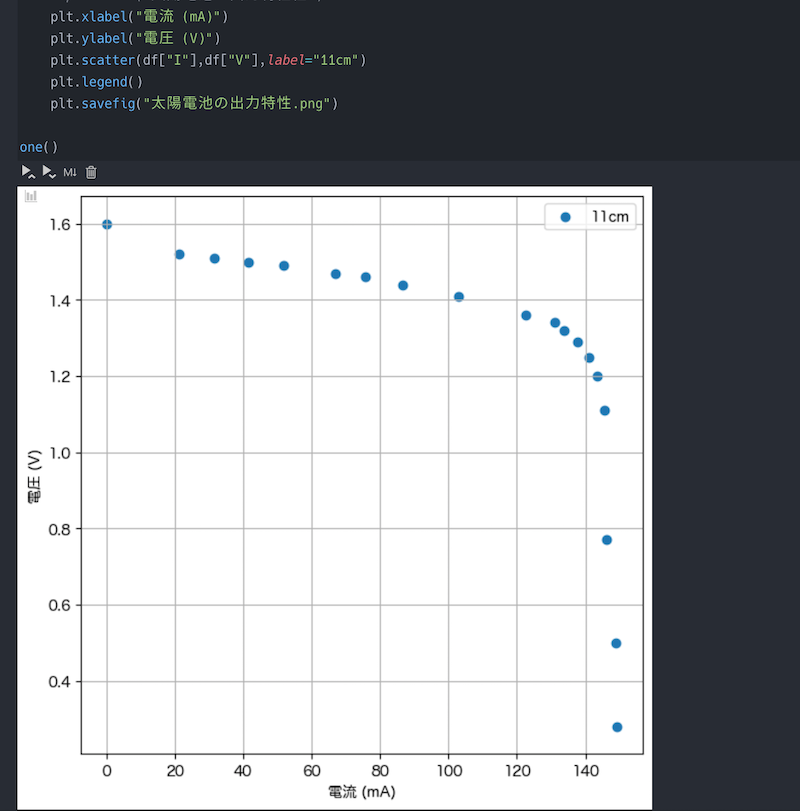This screenshot has height=811, width=800.
Task: Click the lowest scatter point near 0.3 V
Action: pos(618,727)
